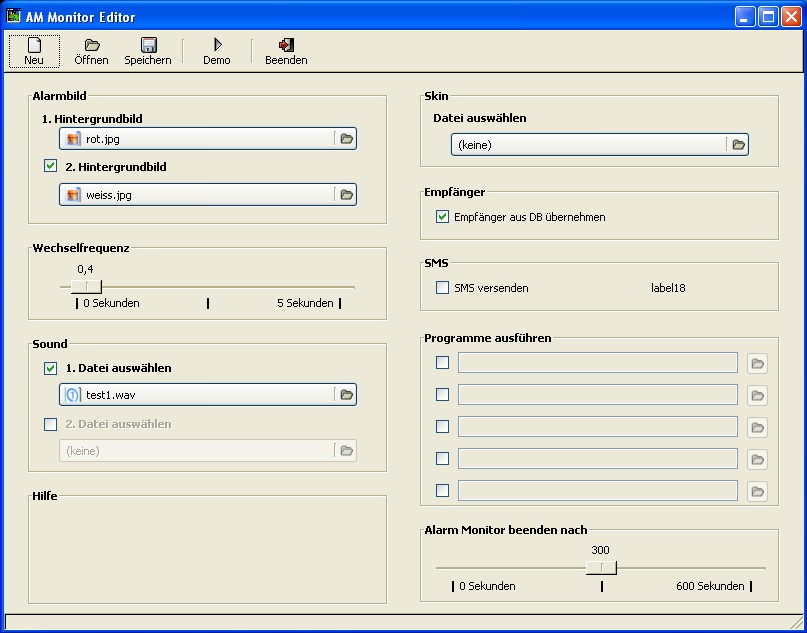Check the fourth Programme ausführen checkbox
This screenshot has height=633, width=807.
click(x=443, y=459)
